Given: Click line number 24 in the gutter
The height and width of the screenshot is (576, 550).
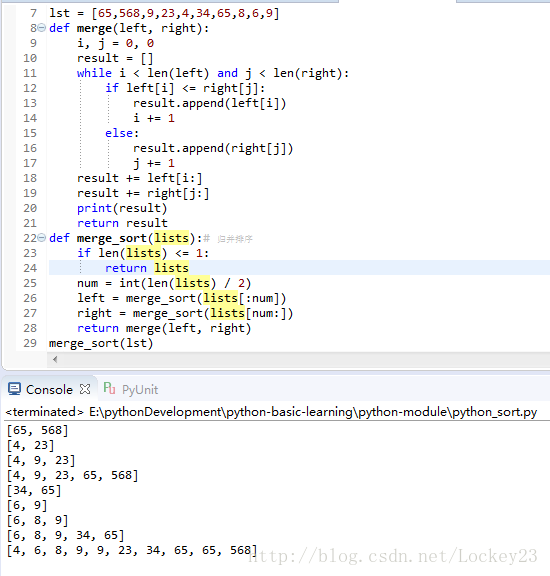Looking at the screenshot, I should 30,268.
